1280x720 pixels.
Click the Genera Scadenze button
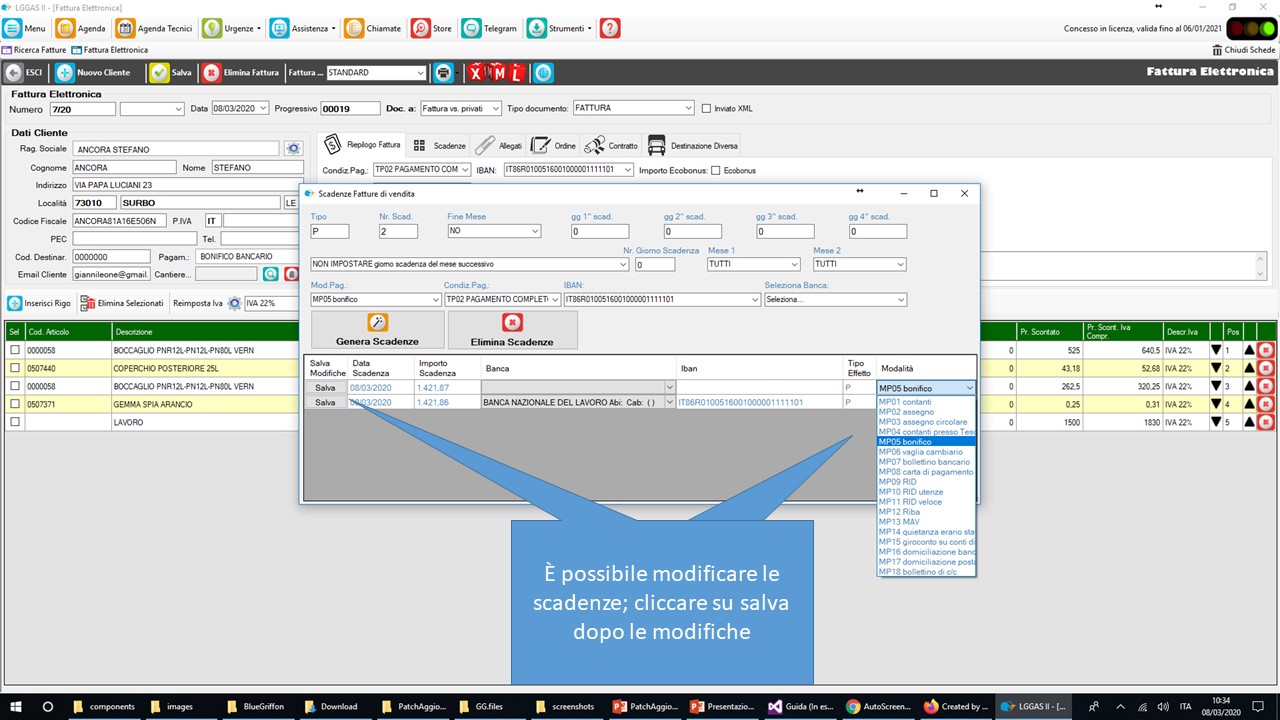(x=377, y=330)
